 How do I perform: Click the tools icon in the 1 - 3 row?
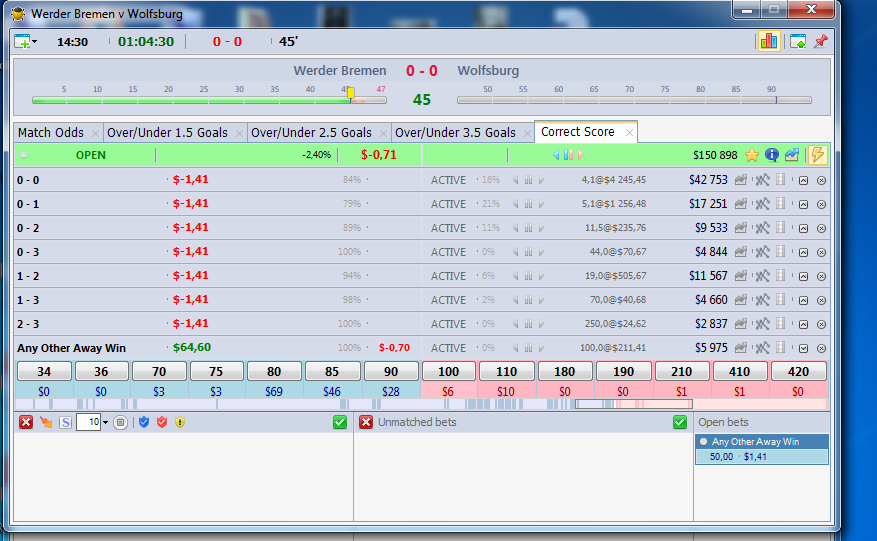pos(762,300)
